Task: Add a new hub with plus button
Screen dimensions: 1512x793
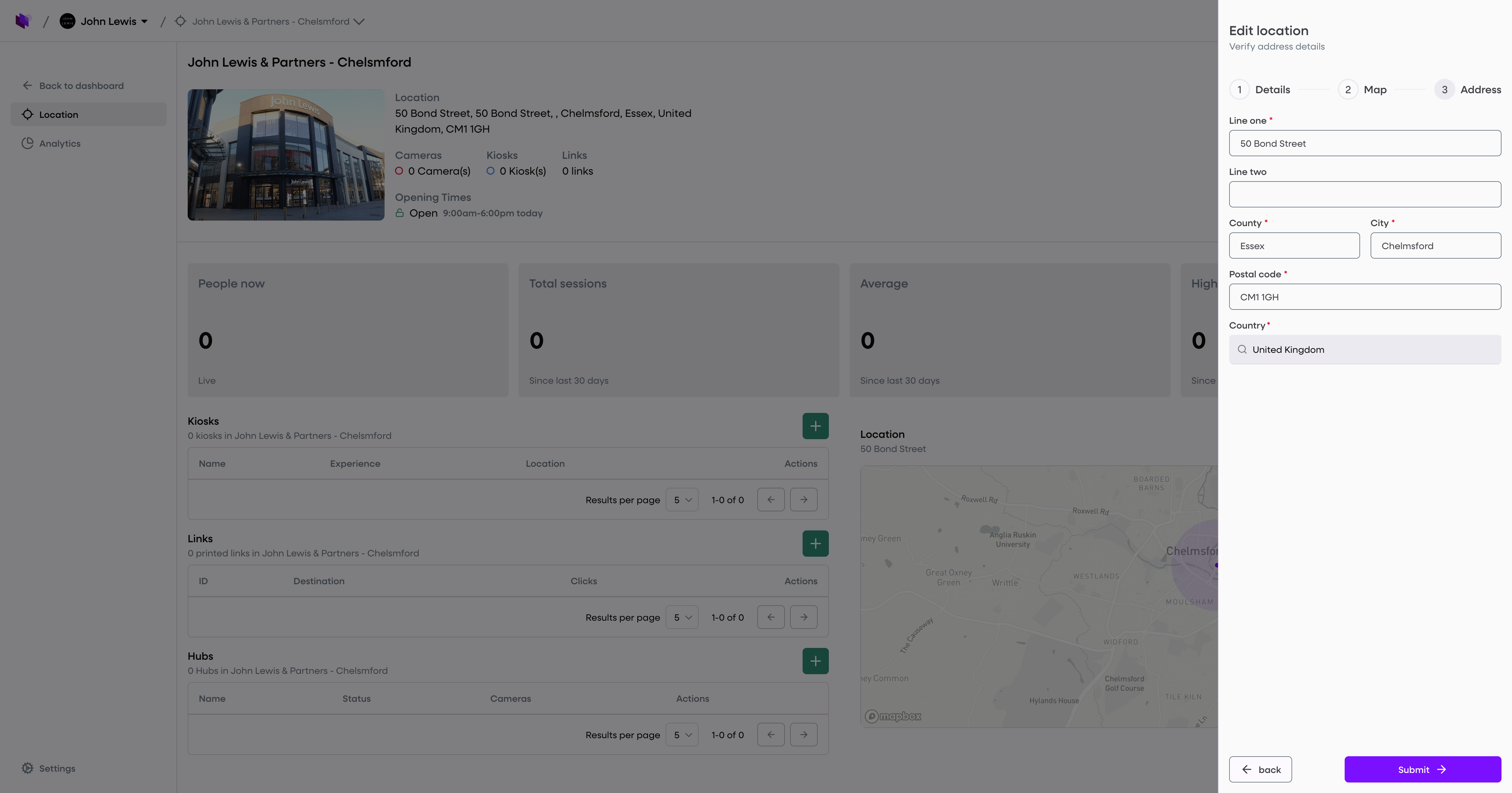Action: [x=815, y=661]
